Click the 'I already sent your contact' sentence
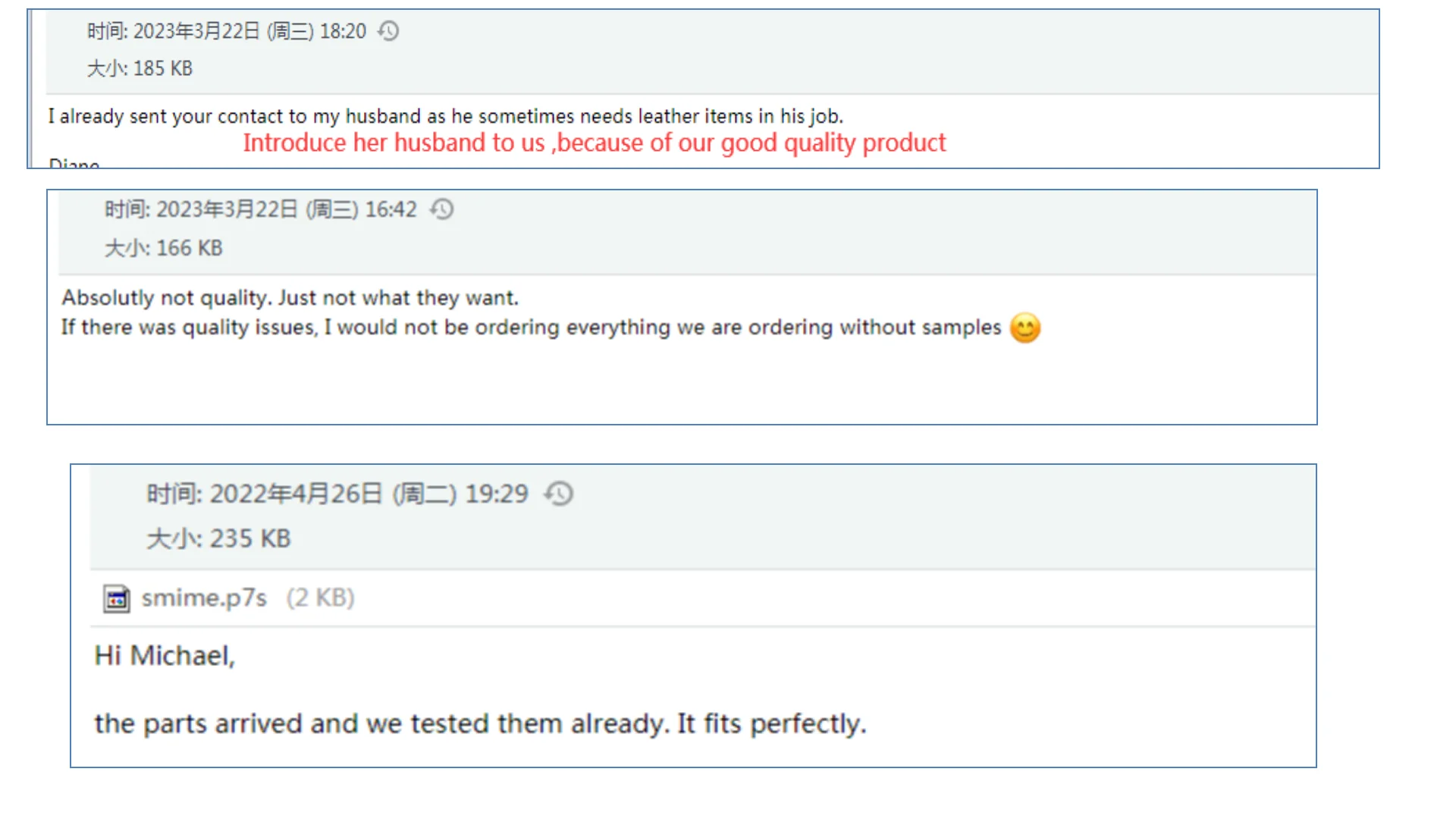 [445, 116]
